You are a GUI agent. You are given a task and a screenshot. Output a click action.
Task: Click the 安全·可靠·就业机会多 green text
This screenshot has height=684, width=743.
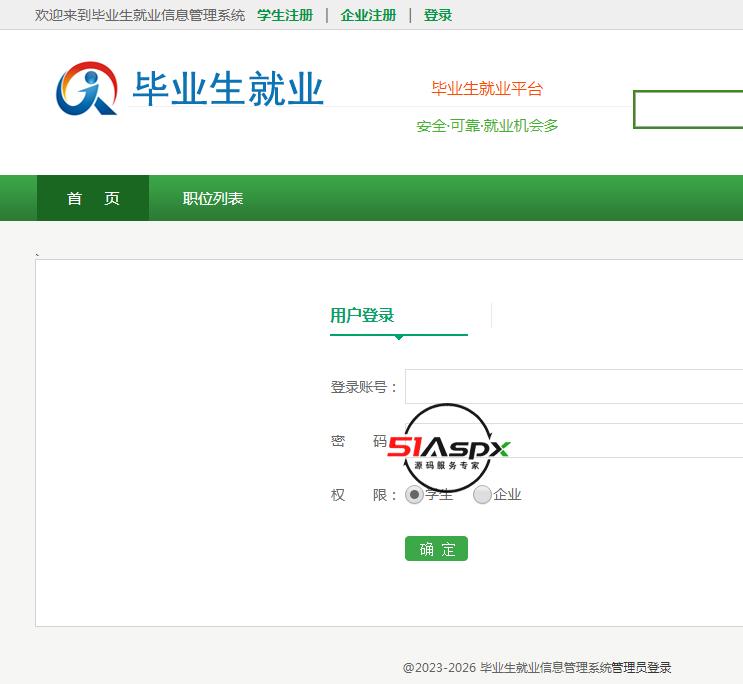[487, 126]
